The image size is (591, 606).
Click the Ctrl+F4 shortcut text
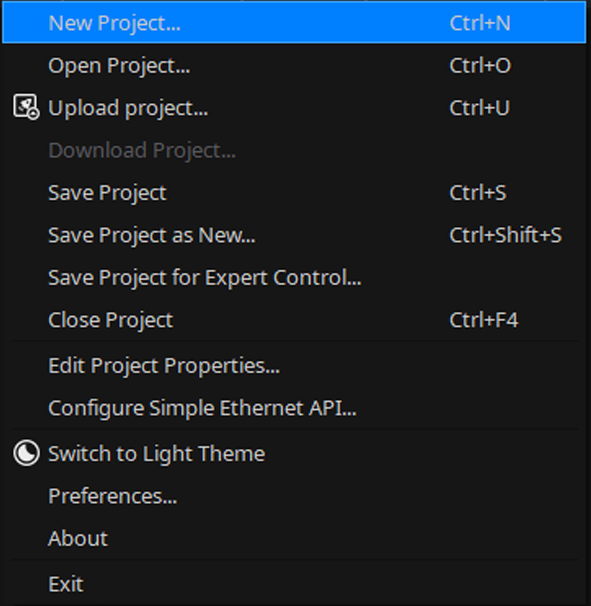point(484,320)
